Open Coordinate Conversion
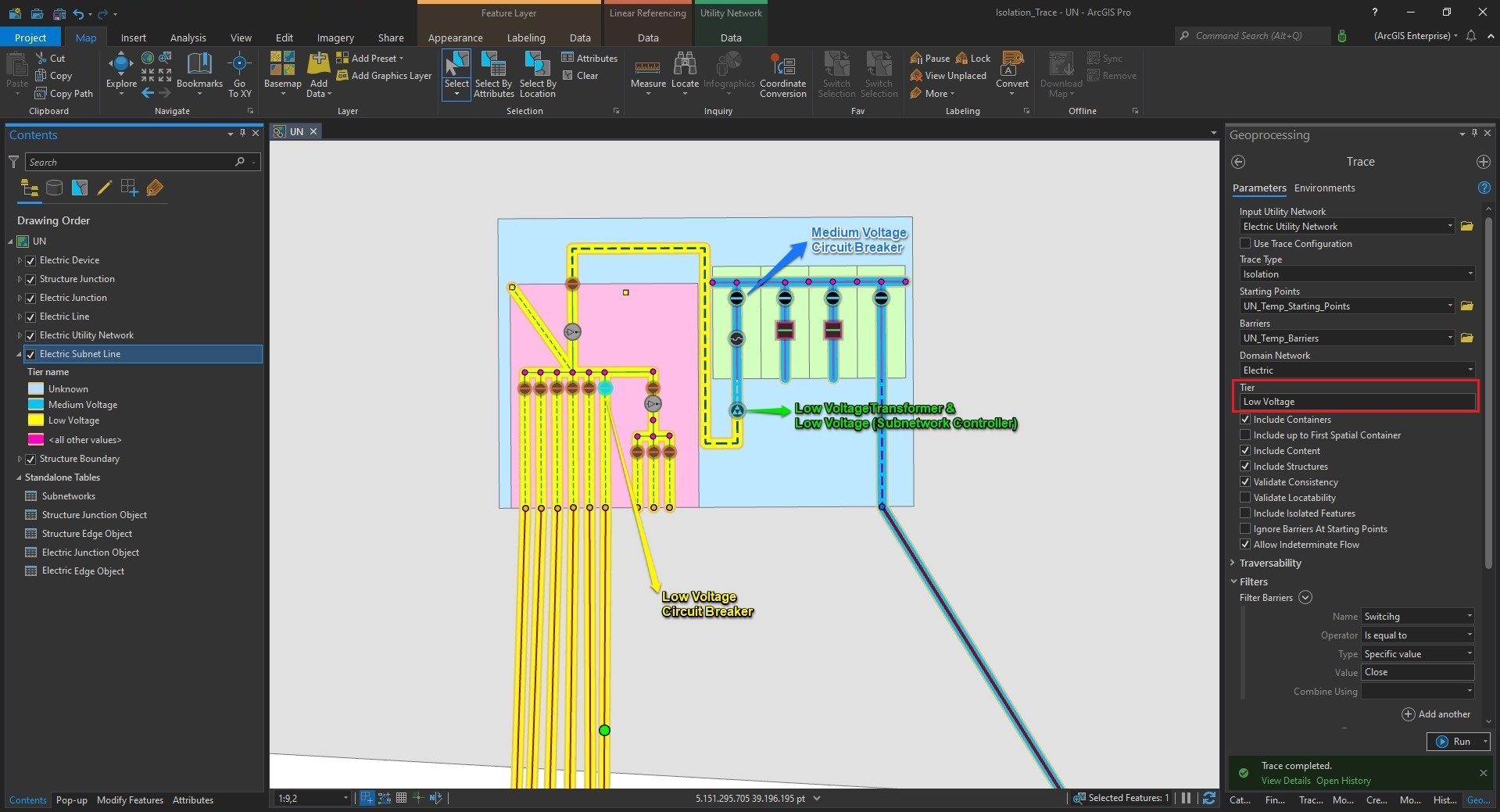The width and height of the screenshot is (1500, 812). tap(782, 74)
